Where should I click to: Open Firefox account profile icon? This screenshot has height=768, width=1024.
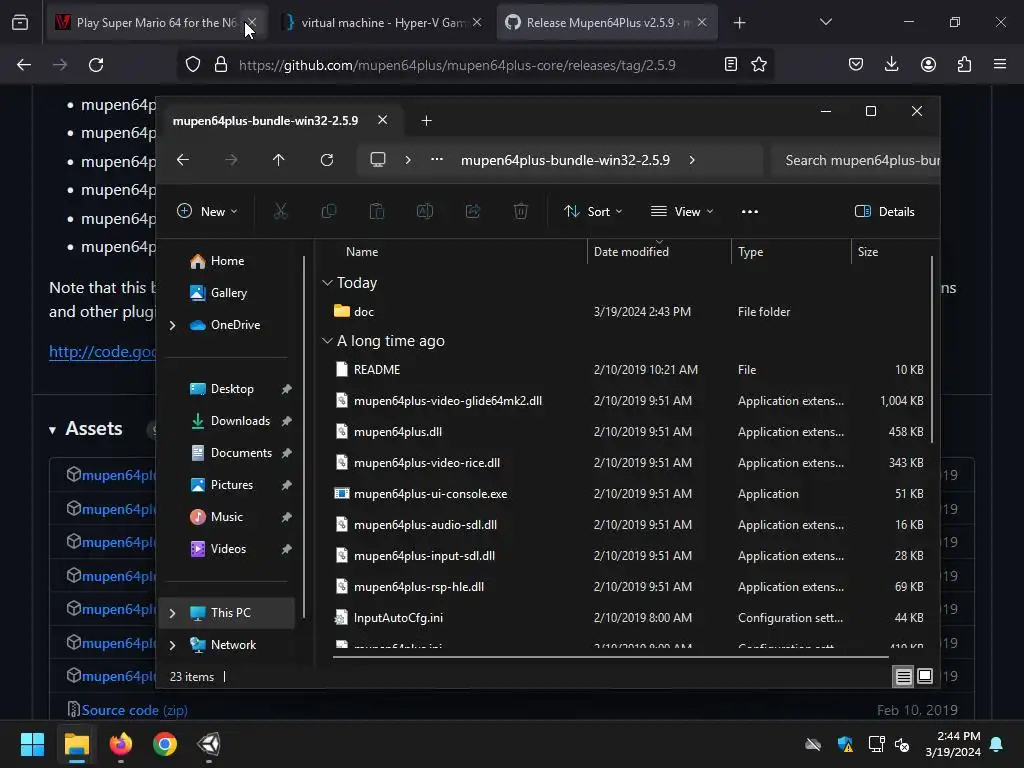coord(928,64)
